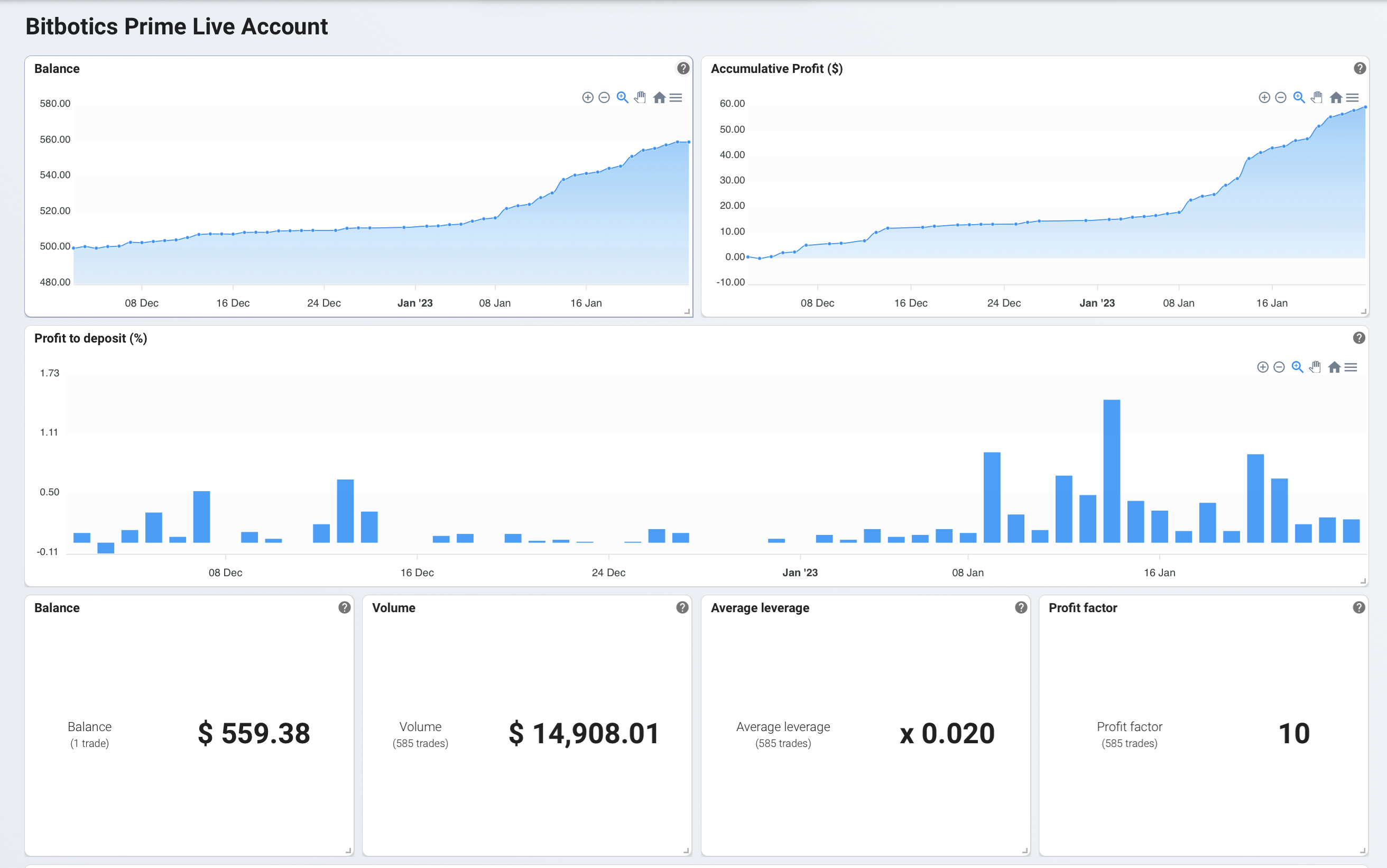1387x868 pixels.
Task: Click the negative bar in Profit to deposit chart
Action: pos(106,548)
